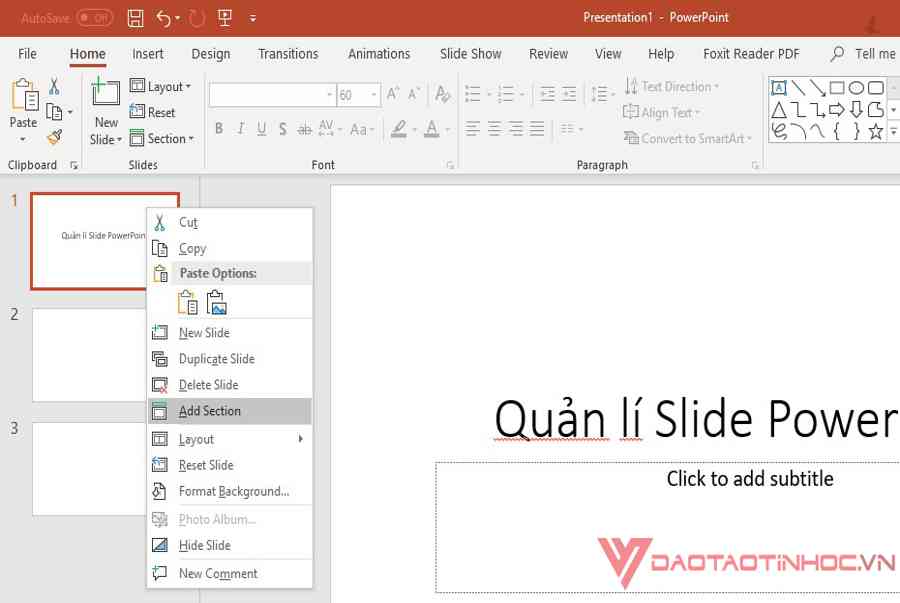This screenshot has width=900, height=603.
Task: Select the star shape in gallery
Action: pos(875,131)
